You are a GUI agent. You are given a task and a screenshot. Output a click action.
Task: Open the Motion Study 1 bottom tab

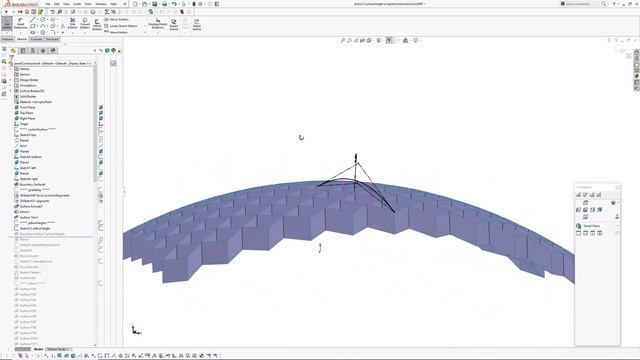coord(57,349)
